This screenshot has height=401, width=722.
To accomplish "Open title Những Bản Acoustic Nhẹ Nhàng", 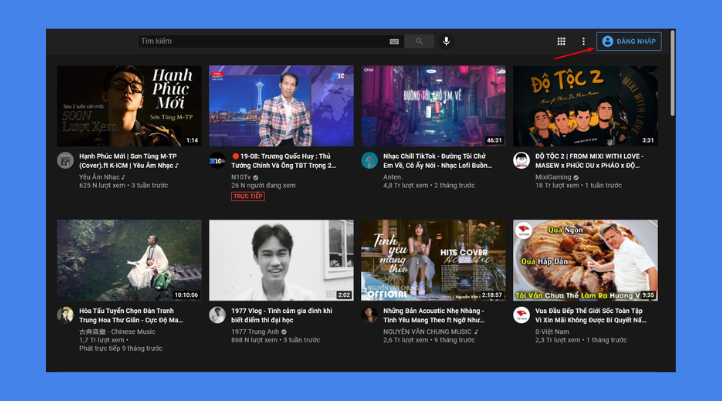I will coord(434,315).
